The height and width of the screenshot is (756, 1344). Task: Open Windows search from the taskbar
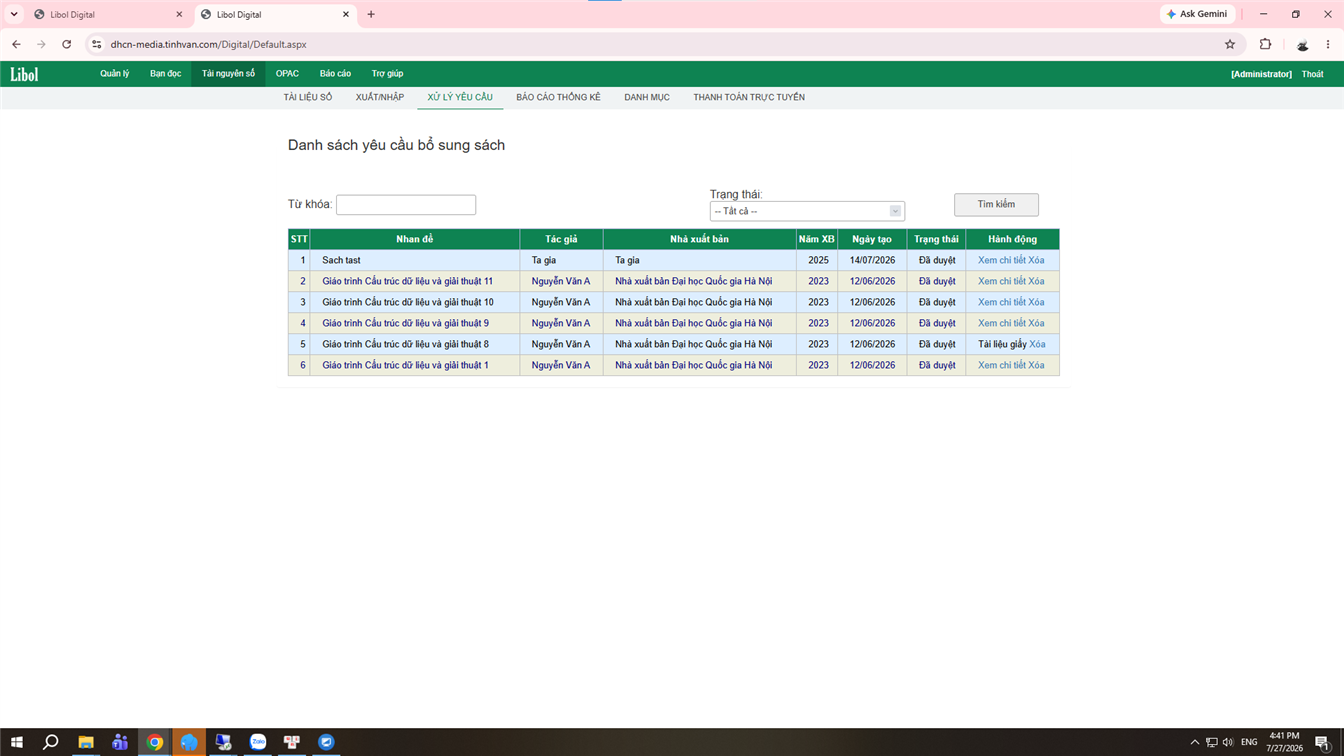(50, 742)
